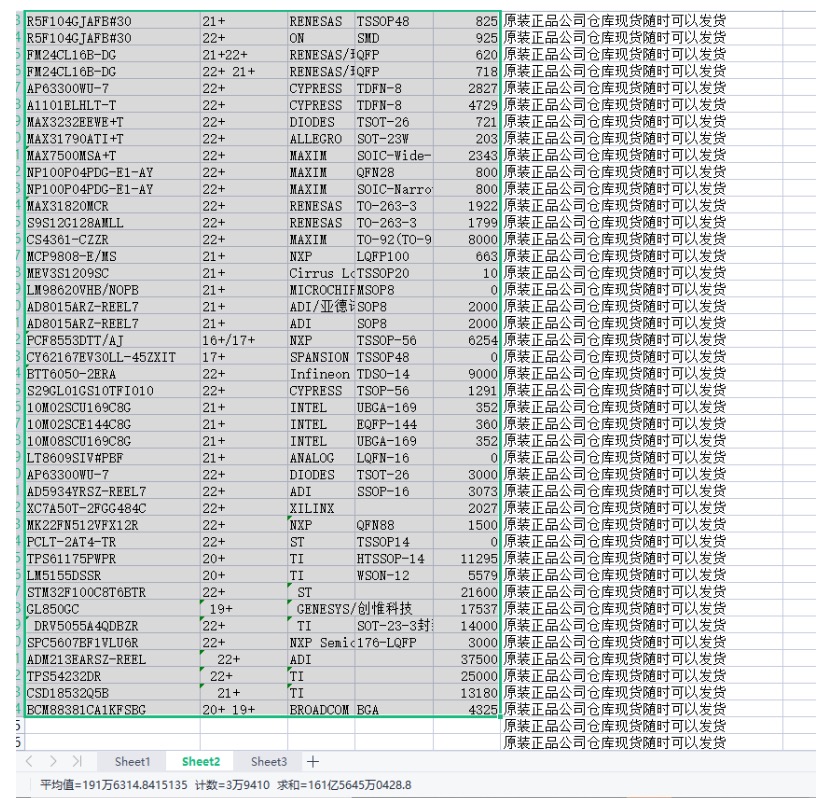
Task: Select cell PCF8553DTT/AJ
Action: point(112,340)
